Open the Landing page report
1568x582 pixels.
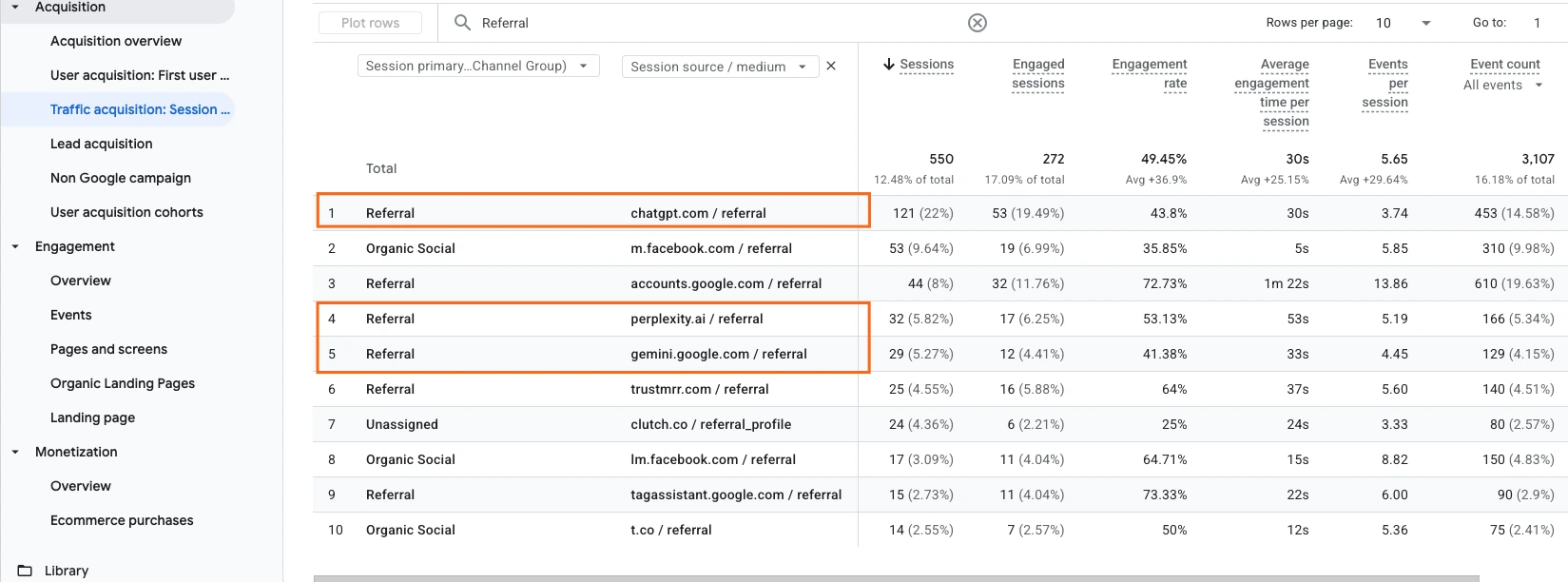click(92, 417)
